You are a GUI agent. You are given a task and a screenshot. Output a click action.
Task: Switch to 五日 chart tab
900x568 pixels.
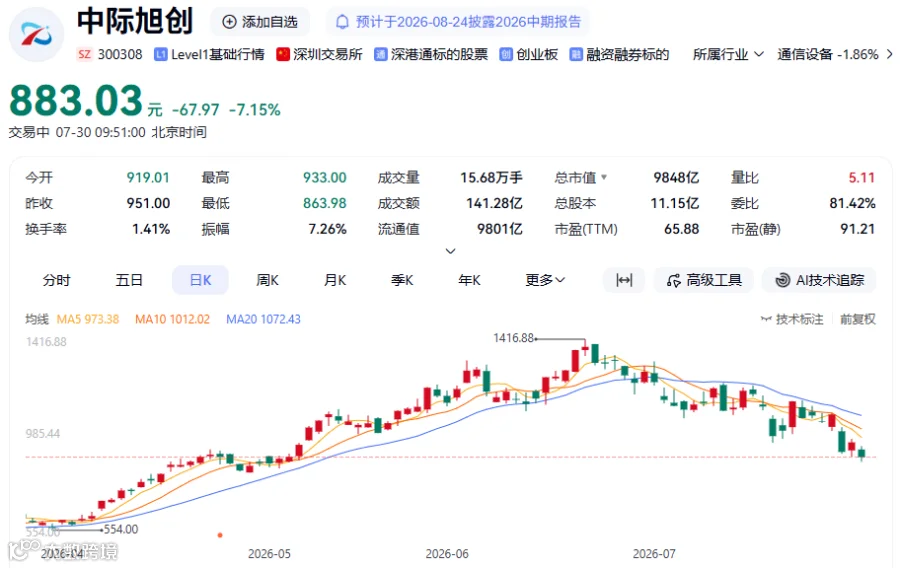129,280
